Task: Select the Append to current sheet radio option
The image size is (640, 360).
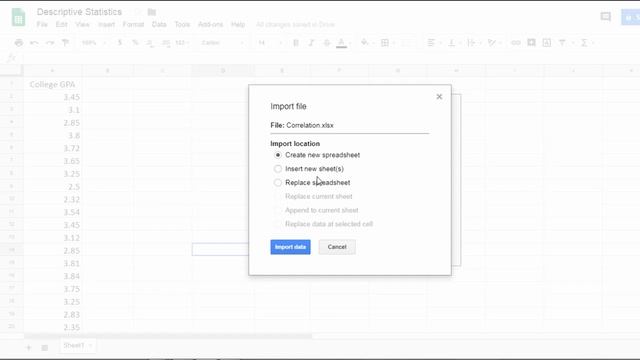Action: click(x=278, y=210)
